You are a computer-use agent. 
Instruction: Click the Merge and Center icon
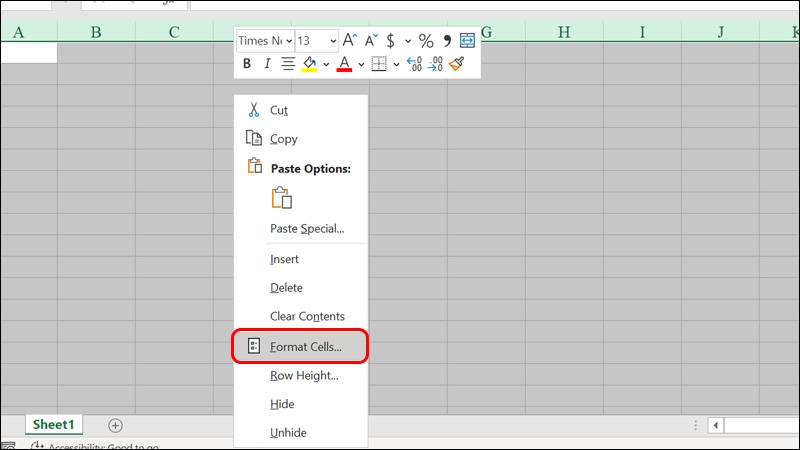pos(467,40)
